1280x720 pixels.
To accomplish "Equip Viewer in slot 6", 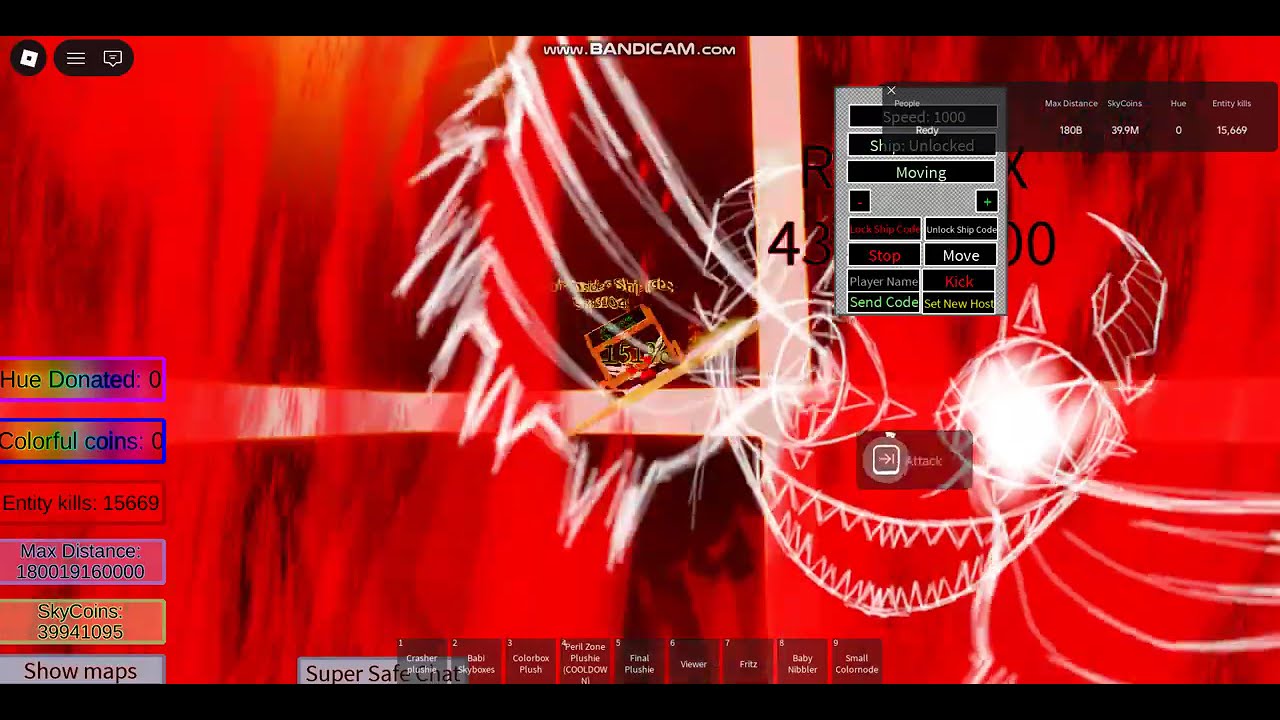I will (693, 663).
